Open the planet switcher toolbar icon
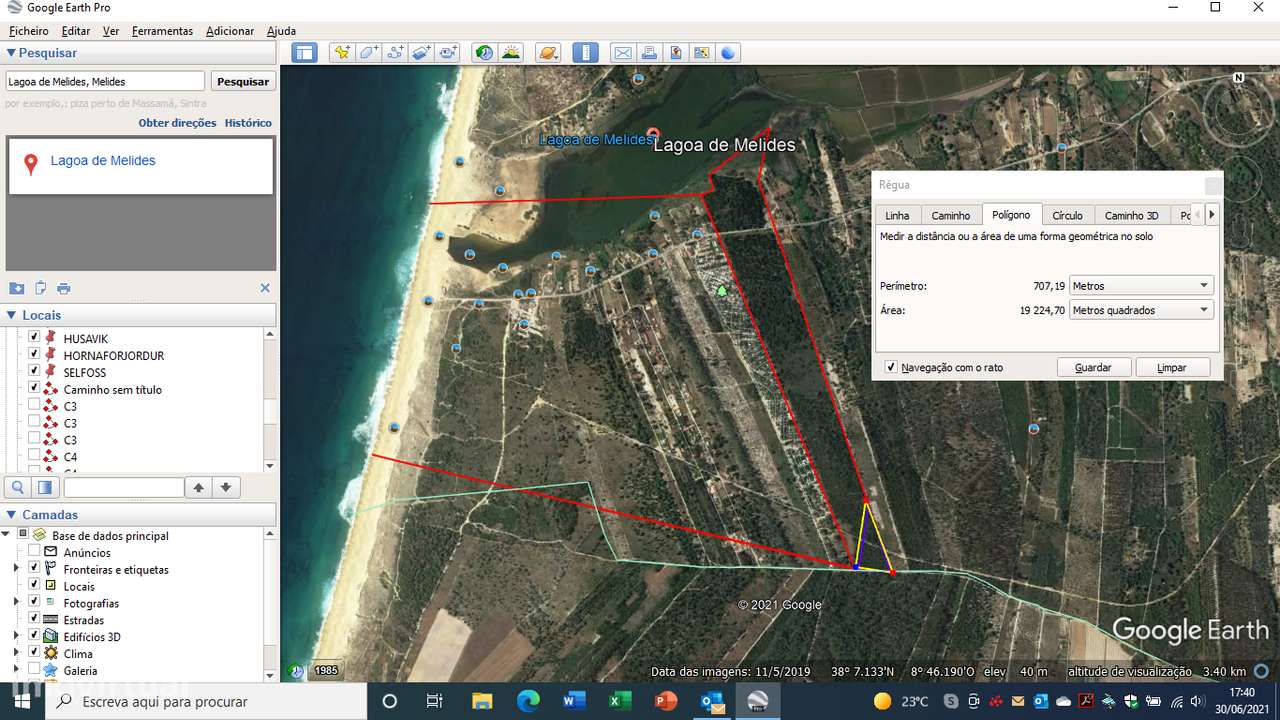The image size is (1280, 720). tap(548, 52)
